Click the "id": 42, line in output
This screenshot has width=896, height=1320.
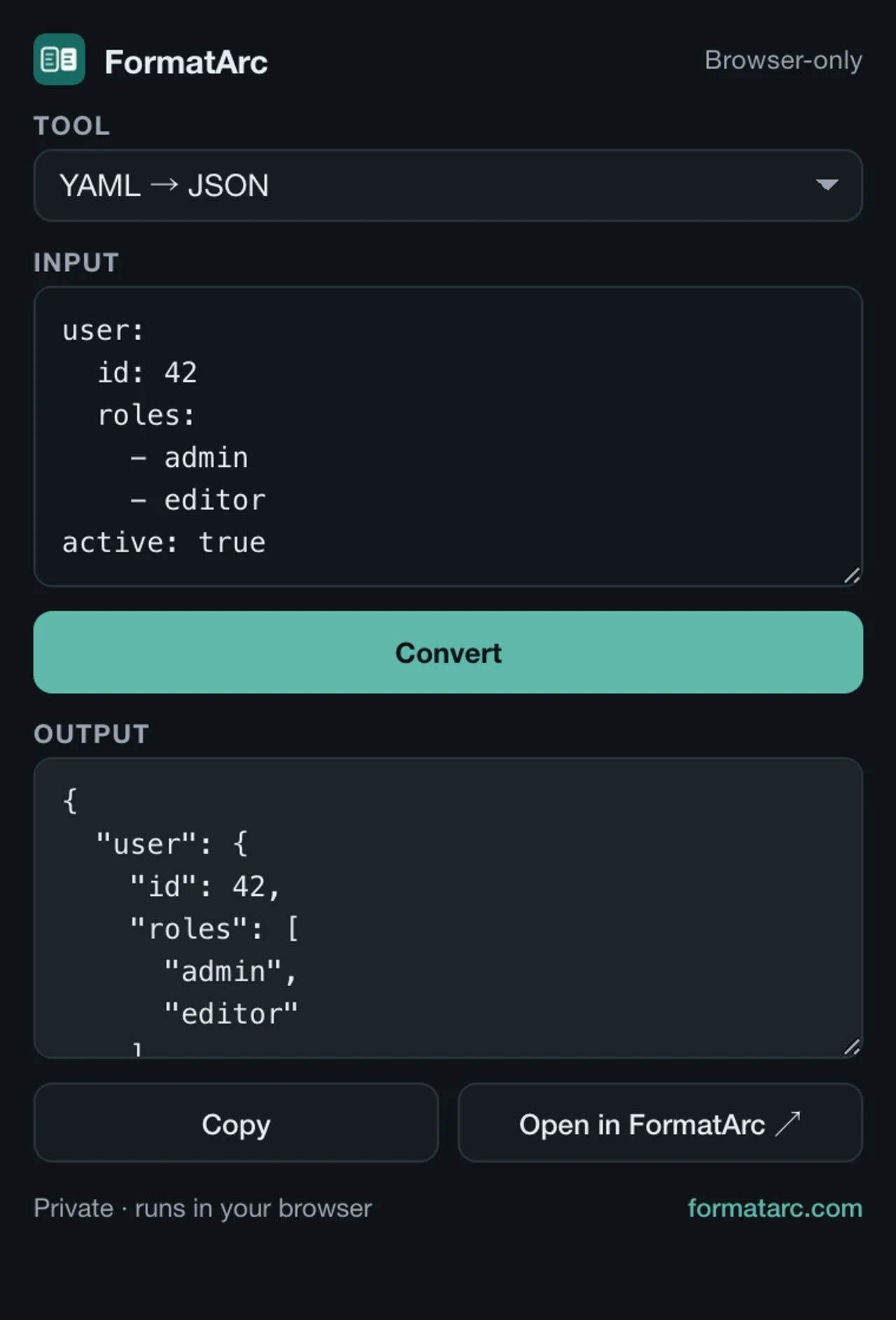pos(204,887)
